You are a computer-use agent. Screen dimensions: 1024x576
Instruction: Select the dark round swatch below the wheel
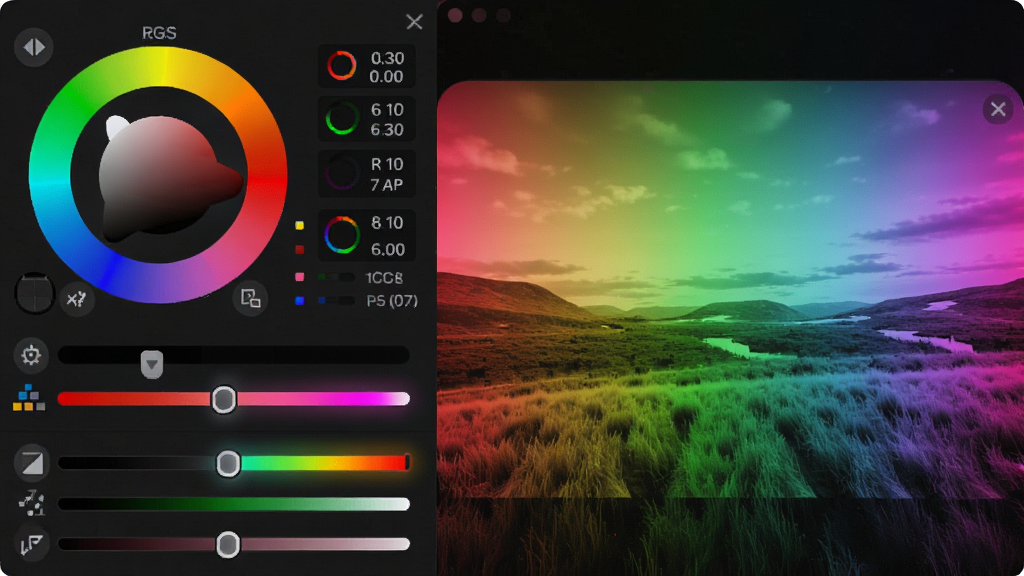coord(34,293)
